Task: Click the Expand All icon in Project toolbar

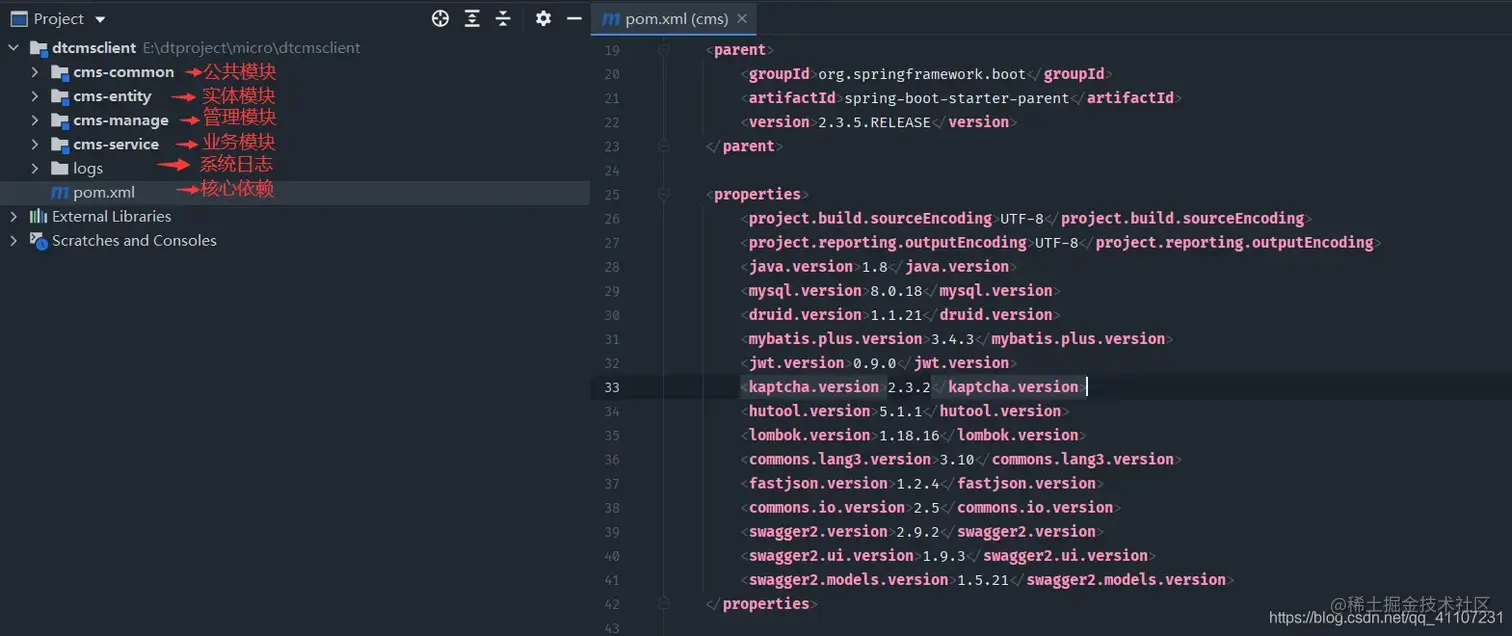Action: coord(472,18)
